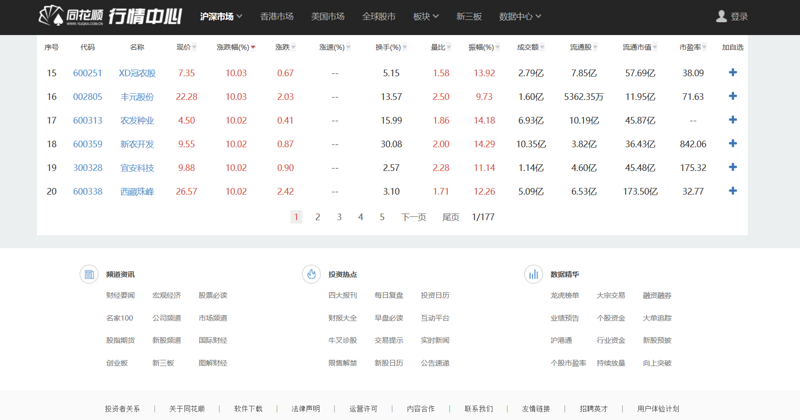
Task: Sort by 换手(%) column header
Action: coord(391,47)
